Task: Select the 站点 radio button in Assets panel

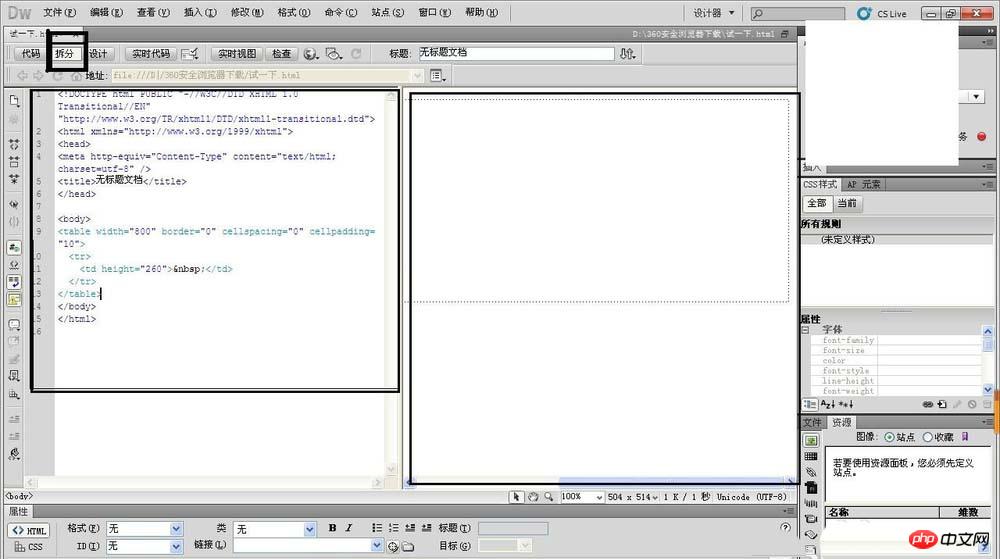Action: 890,437
